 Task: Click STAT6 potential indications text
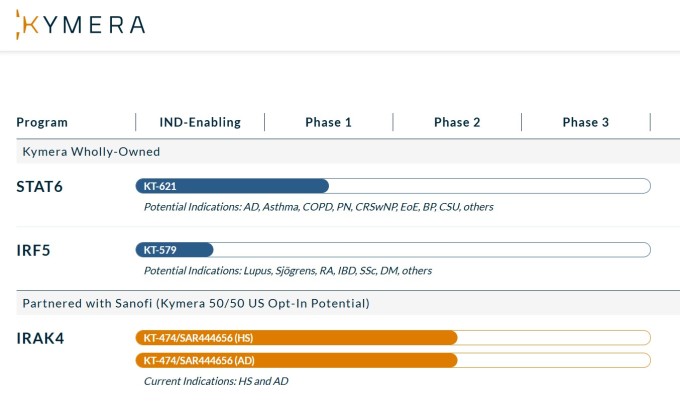tap(318, 207)
